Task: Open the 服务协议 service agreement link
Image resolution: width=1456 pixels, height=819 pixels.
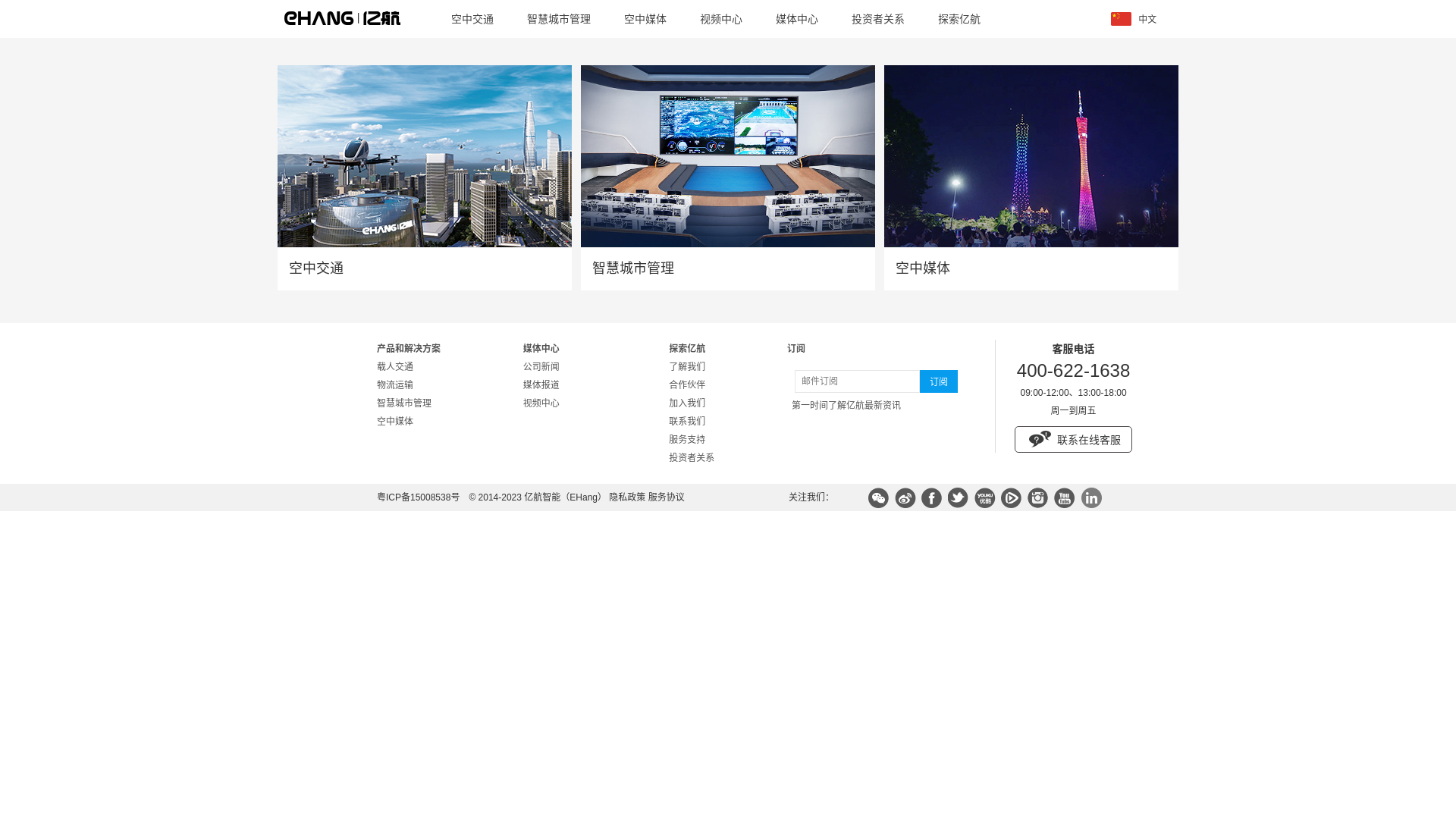Action: point(667,497)
